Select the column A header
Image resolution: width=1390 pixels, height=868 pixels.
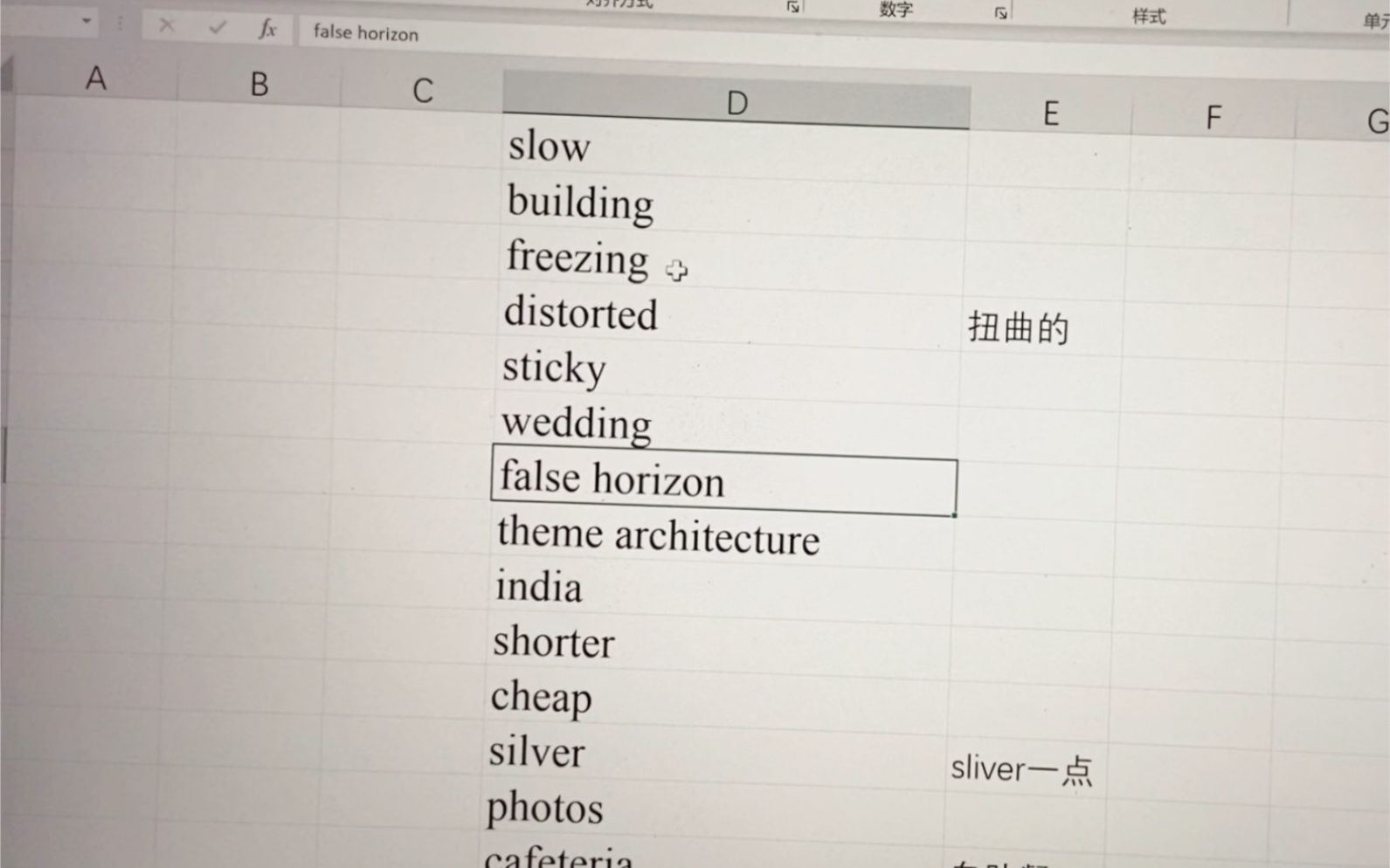pos(96,79)
